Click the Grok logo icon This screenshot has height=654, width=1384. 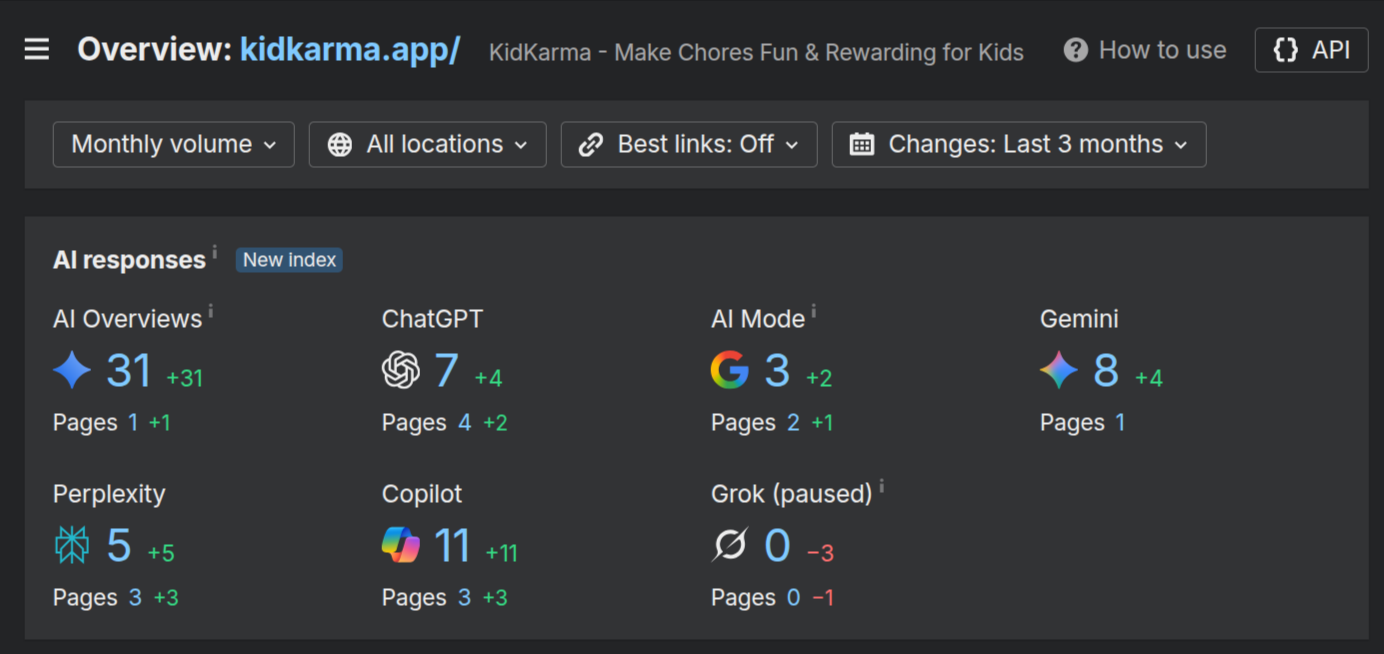[730, 546]
